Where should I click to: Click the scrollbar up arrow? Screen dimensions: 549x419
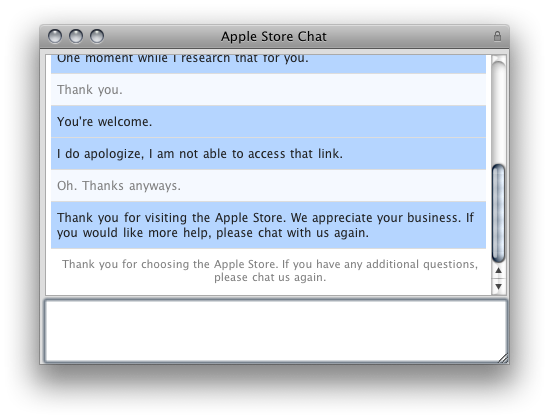click(499, 271)
